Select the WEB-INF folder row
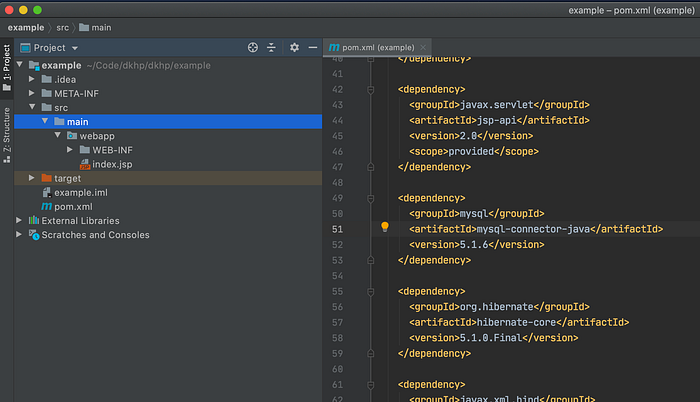700x402 pixels. point(168,150)
